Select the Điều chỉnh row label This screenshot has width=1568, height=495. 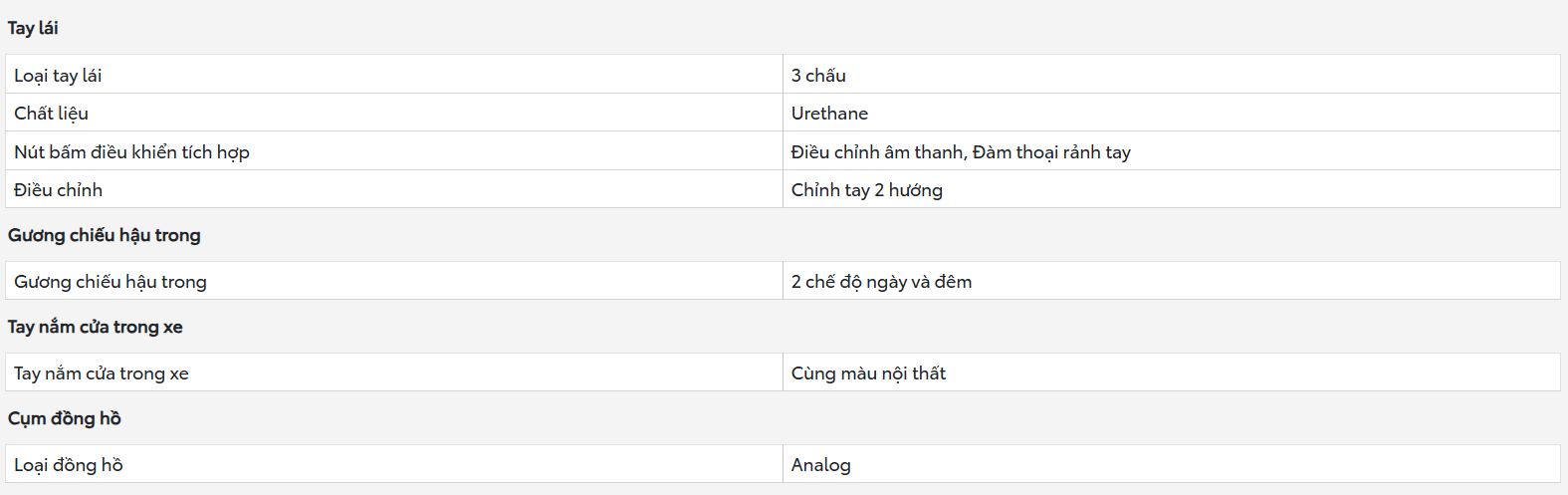(58, 190)
